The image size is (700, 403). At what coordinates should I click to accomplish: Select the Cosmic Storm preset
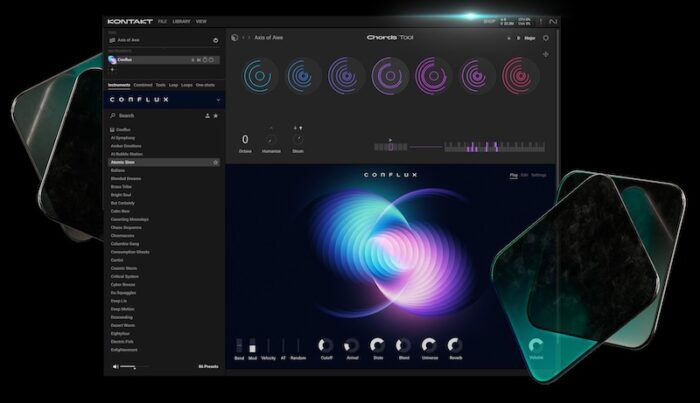coord(125,267)
